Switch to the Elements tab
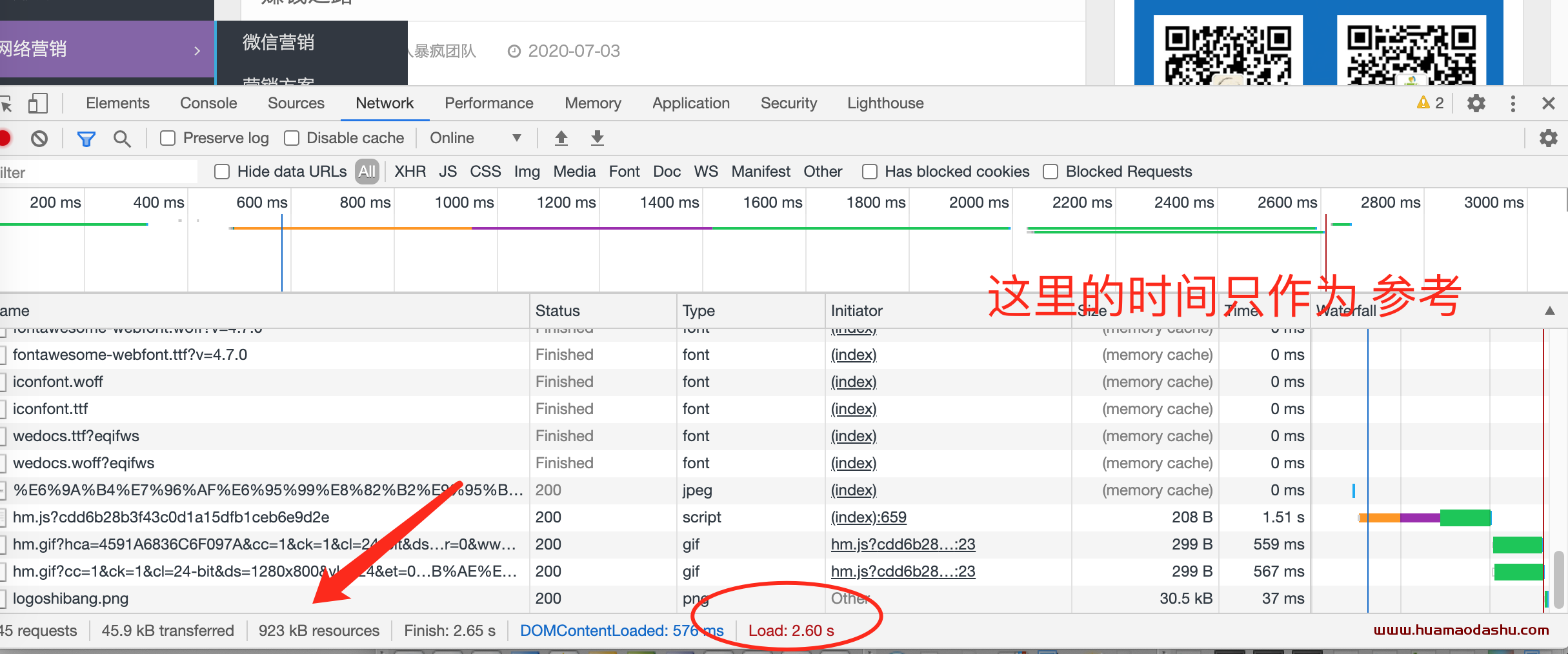This screenshot has height=654, width=1568. click(117, 103)
